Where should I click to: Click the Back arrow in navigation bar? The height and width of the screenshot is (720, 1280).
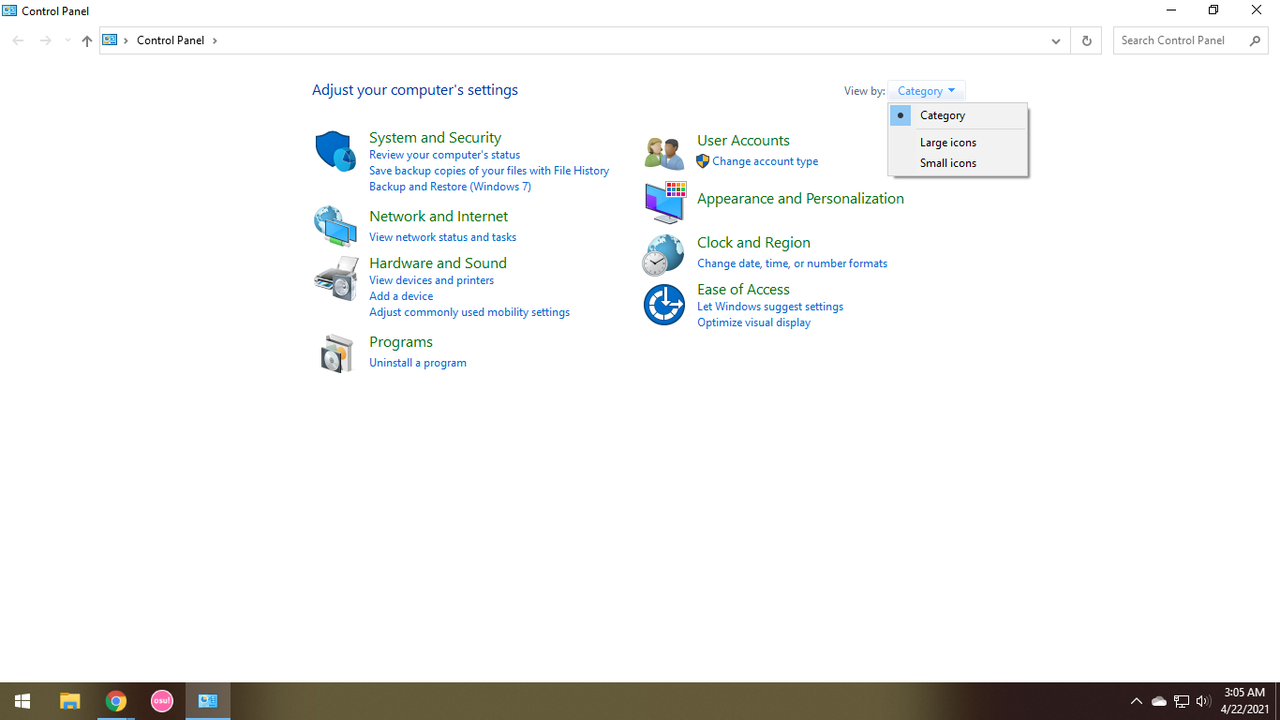(18, 40)
